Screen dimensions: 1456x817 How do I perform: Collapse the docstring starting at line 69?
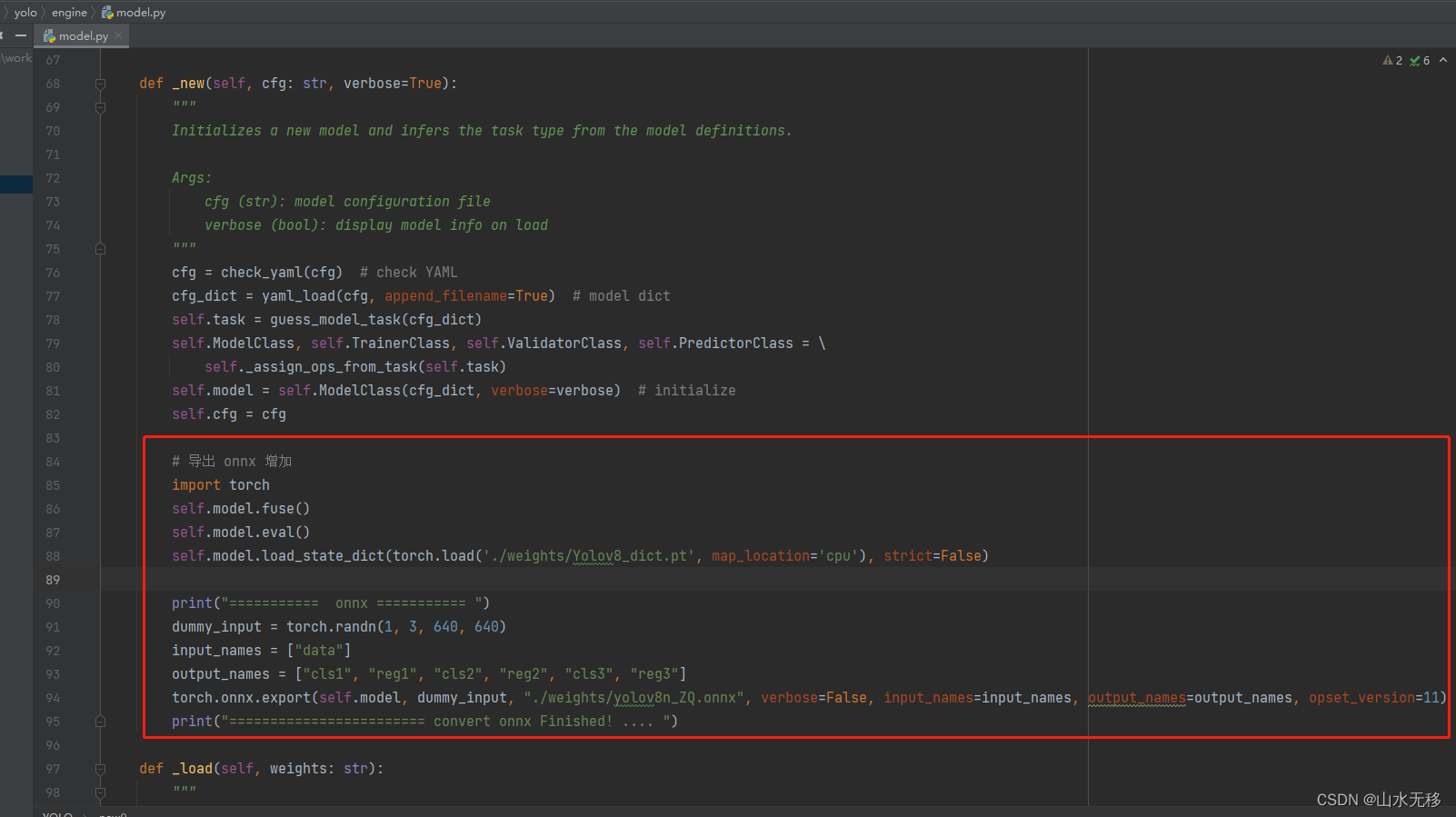point(100,107)
